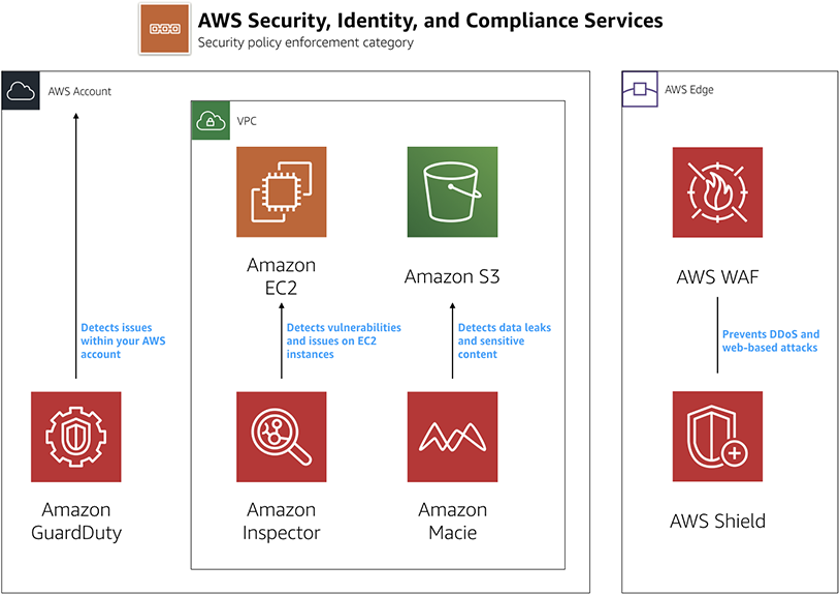Select the 'Amazon Inspector' text label

281,522
